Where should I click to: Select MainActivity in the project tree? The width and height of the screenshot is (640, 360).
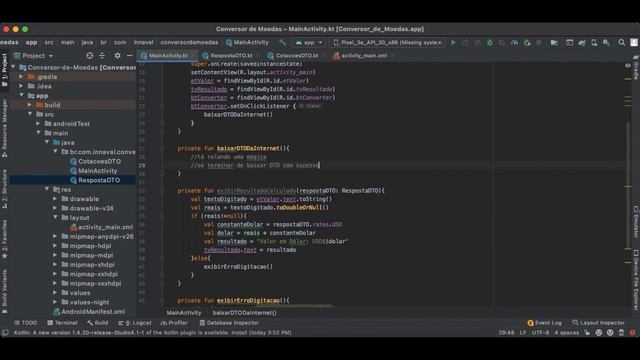[98, 171]
